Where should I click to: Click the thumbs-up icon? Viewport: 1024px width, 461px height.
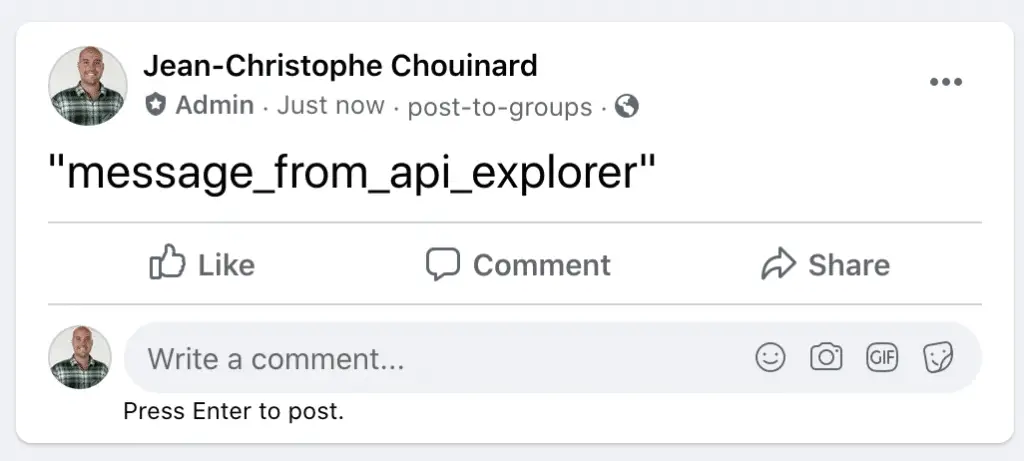coord(167,262)
